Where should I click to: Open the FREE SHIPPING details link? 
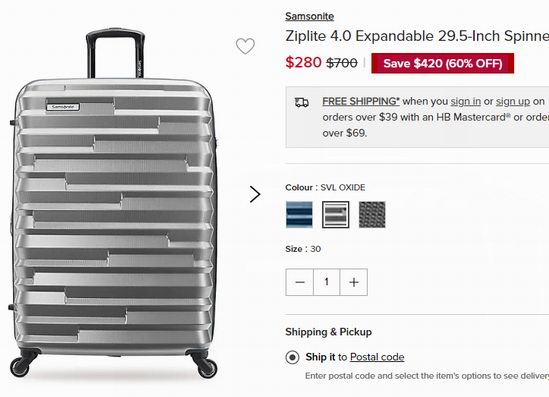361,101
